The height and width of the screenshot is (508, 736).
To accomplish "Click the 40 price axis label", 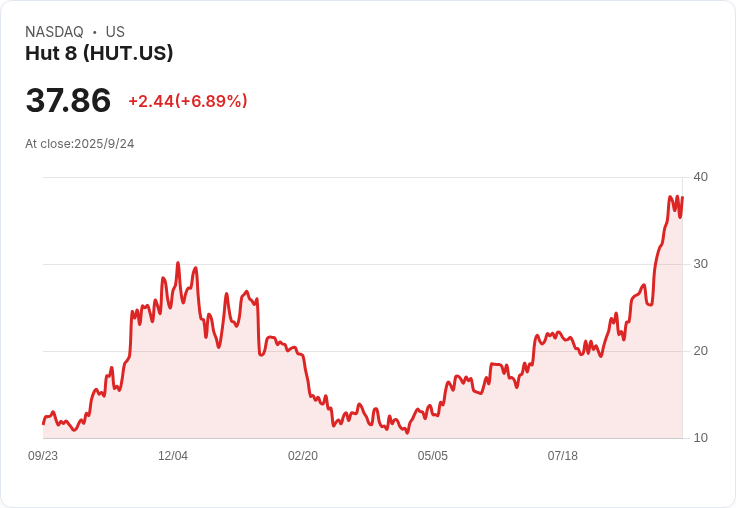I will tap(700, 177).
